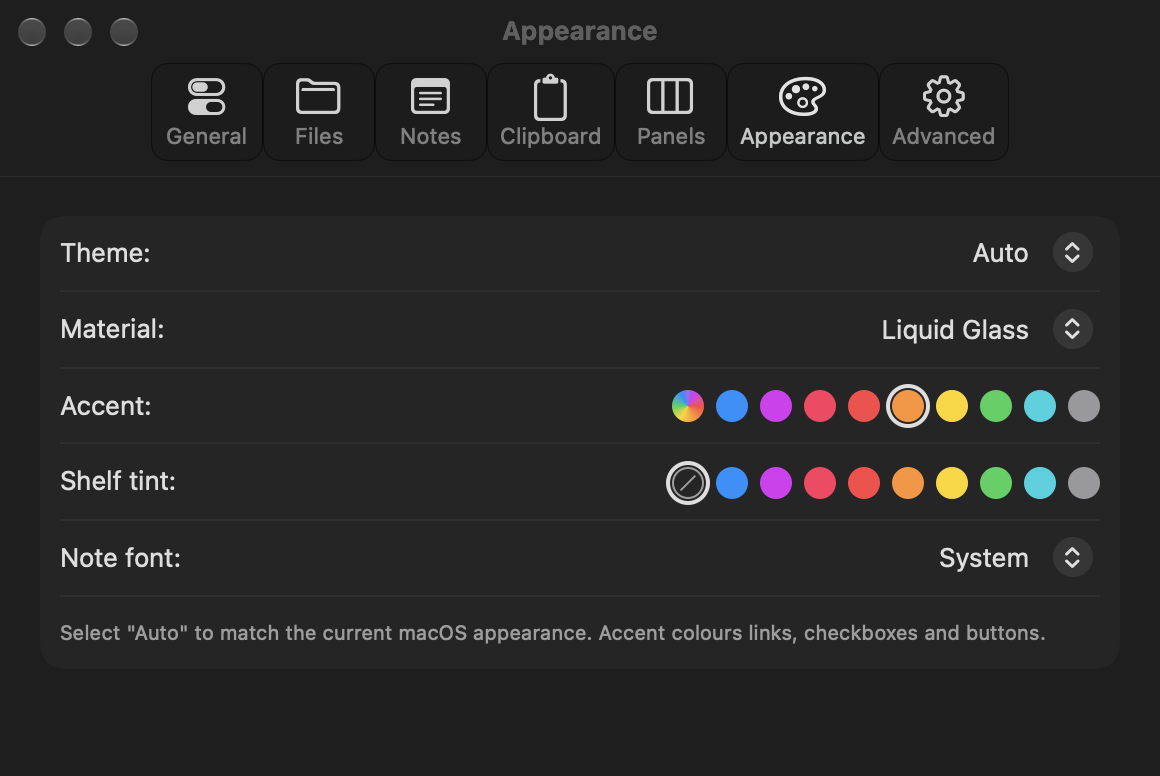Set Shelf tint to orange
Screen dimensions: 1160x776
click(x=908, y=483)
